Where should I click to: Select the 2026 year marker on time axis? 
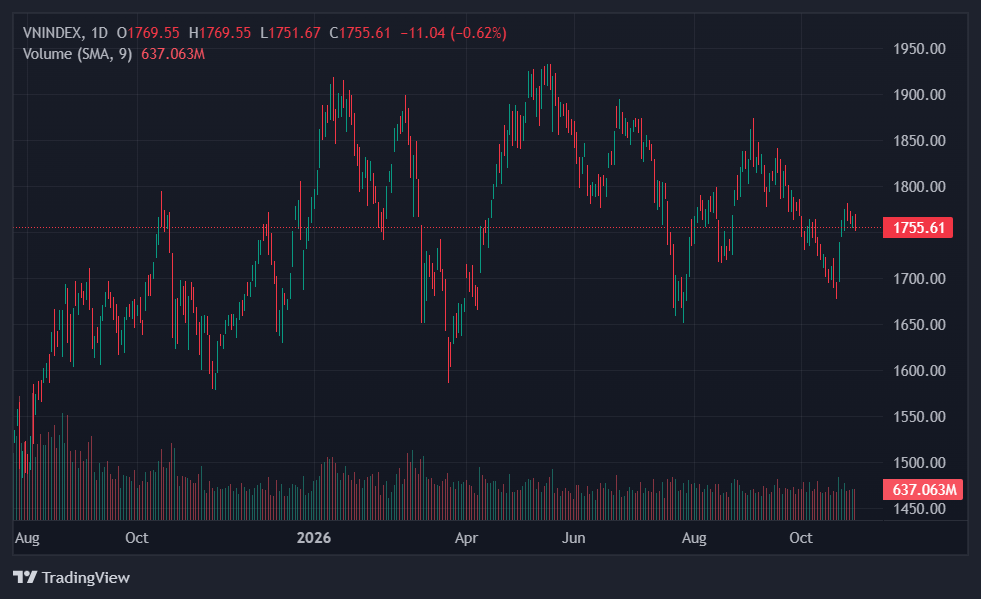(313, 538)
